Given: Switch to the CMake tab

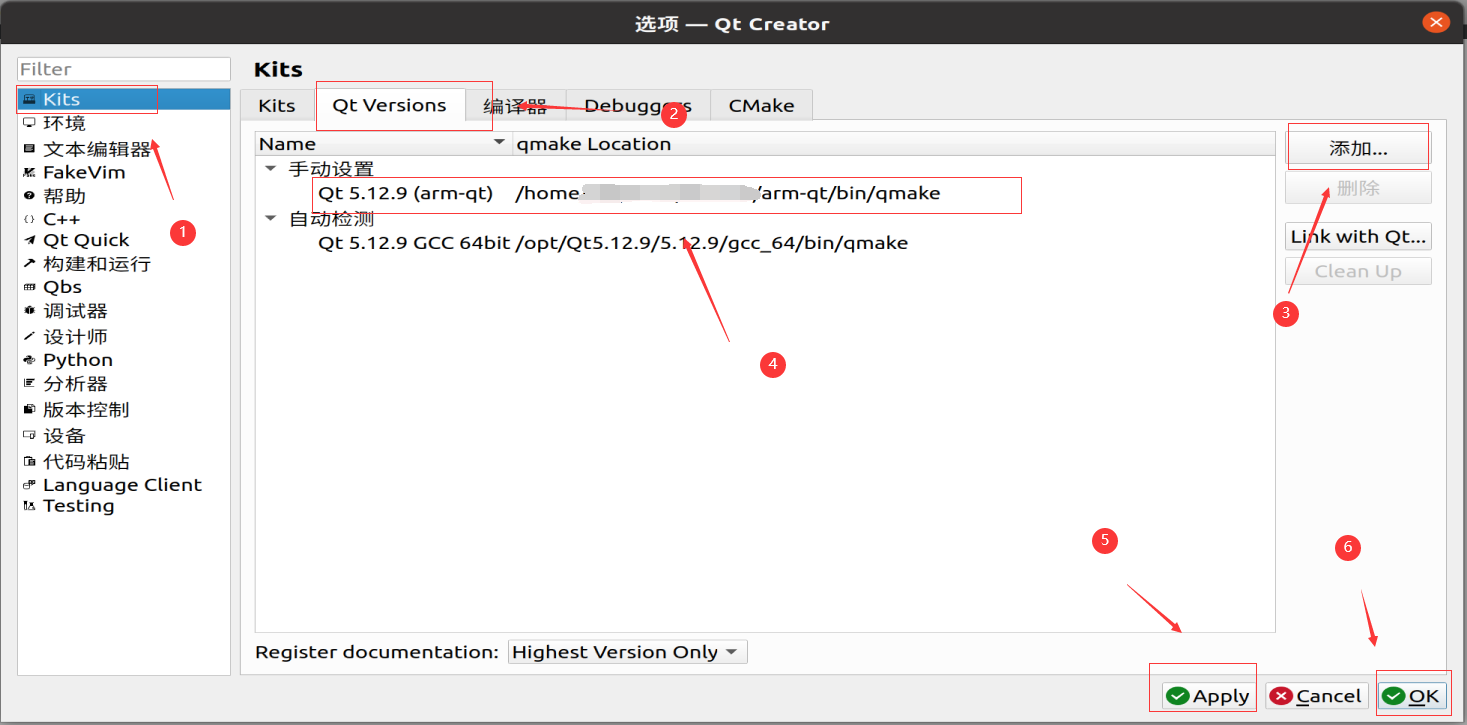Looking at the screenshot, I should click(761, 105).
